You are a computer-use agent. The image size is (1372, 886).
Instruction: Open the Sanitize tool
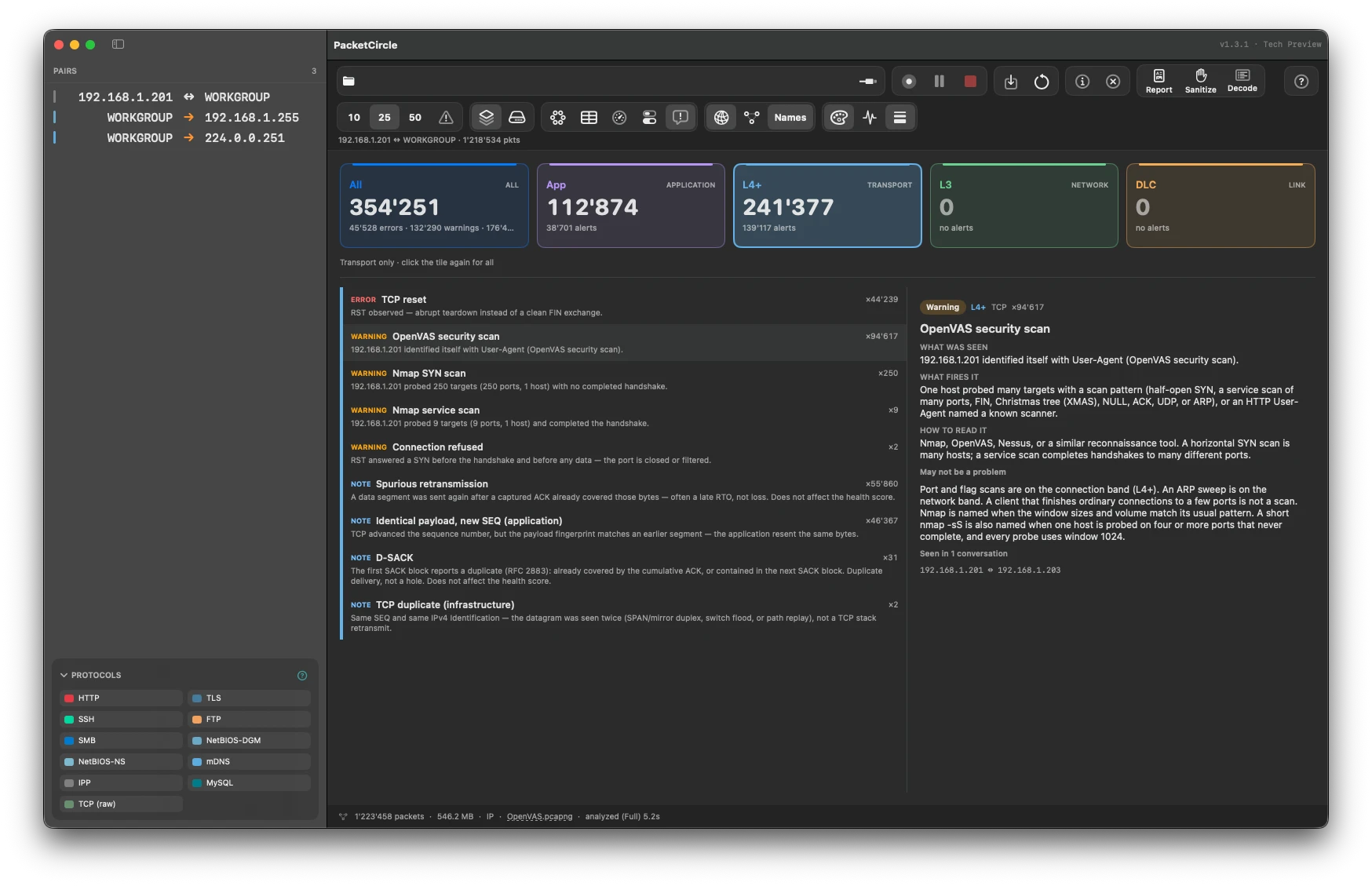click(1200, 81)
